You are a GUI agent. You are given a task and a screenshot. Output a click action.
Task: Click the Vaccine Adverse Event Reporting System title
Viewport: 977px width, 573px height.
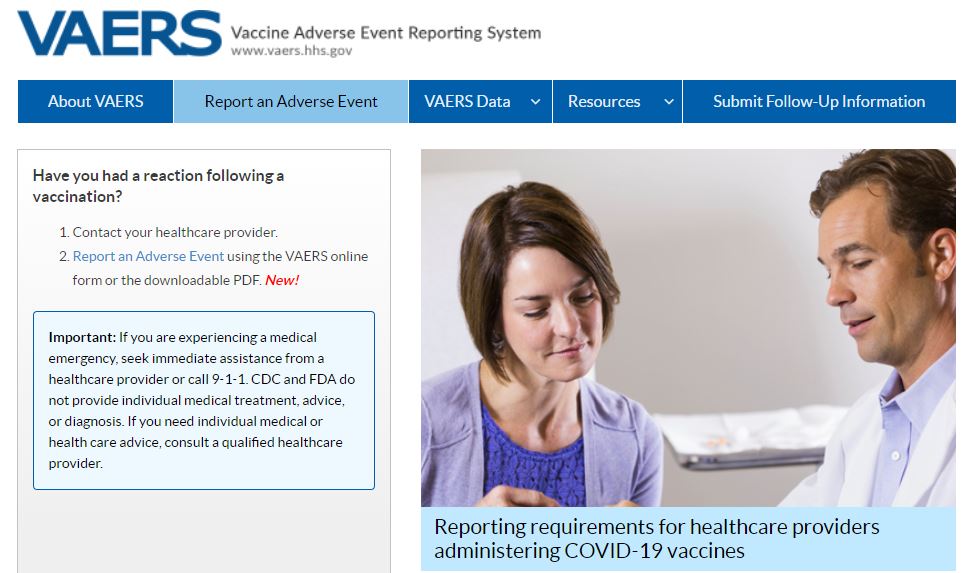386,32
